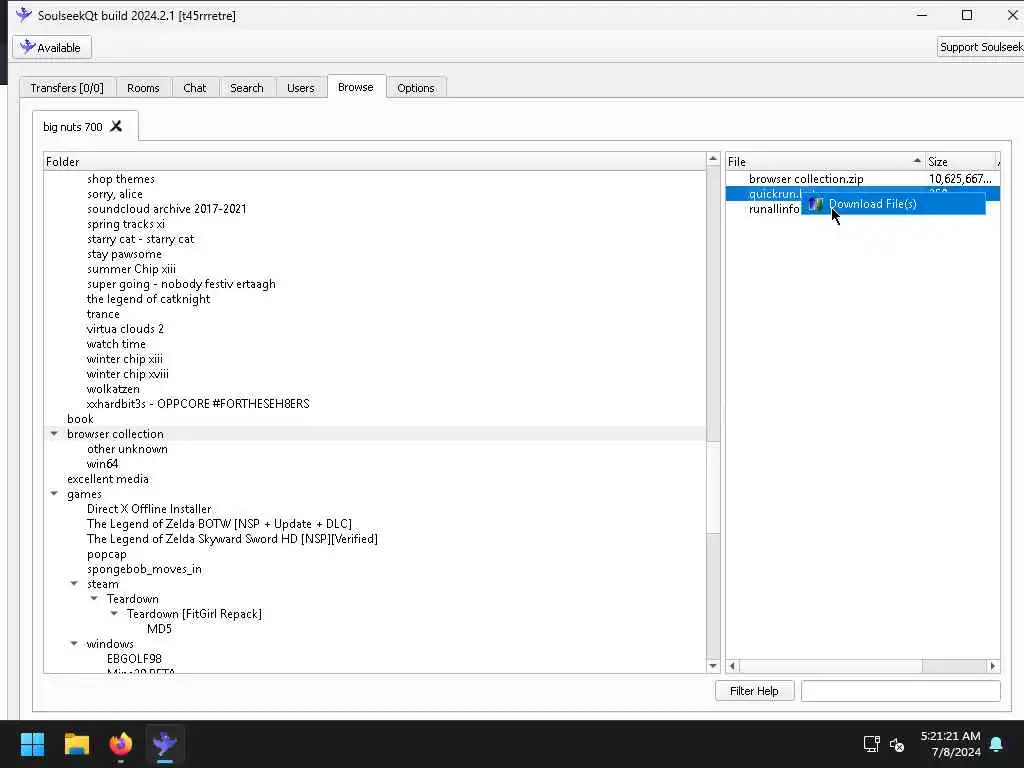
Task: Select the MD5 subfolder
Action: (159, 629)
